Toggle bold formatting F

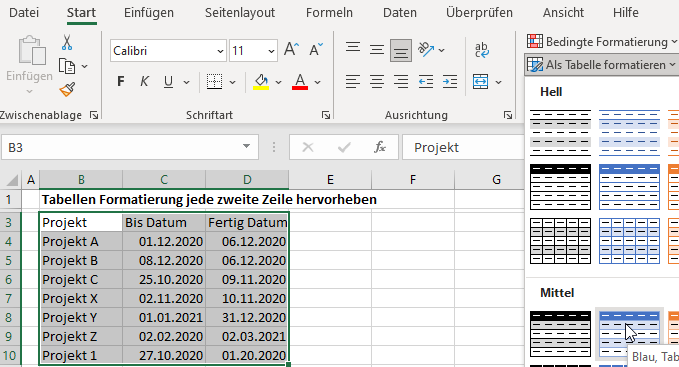pyautogui.click(x=121, y=81)
